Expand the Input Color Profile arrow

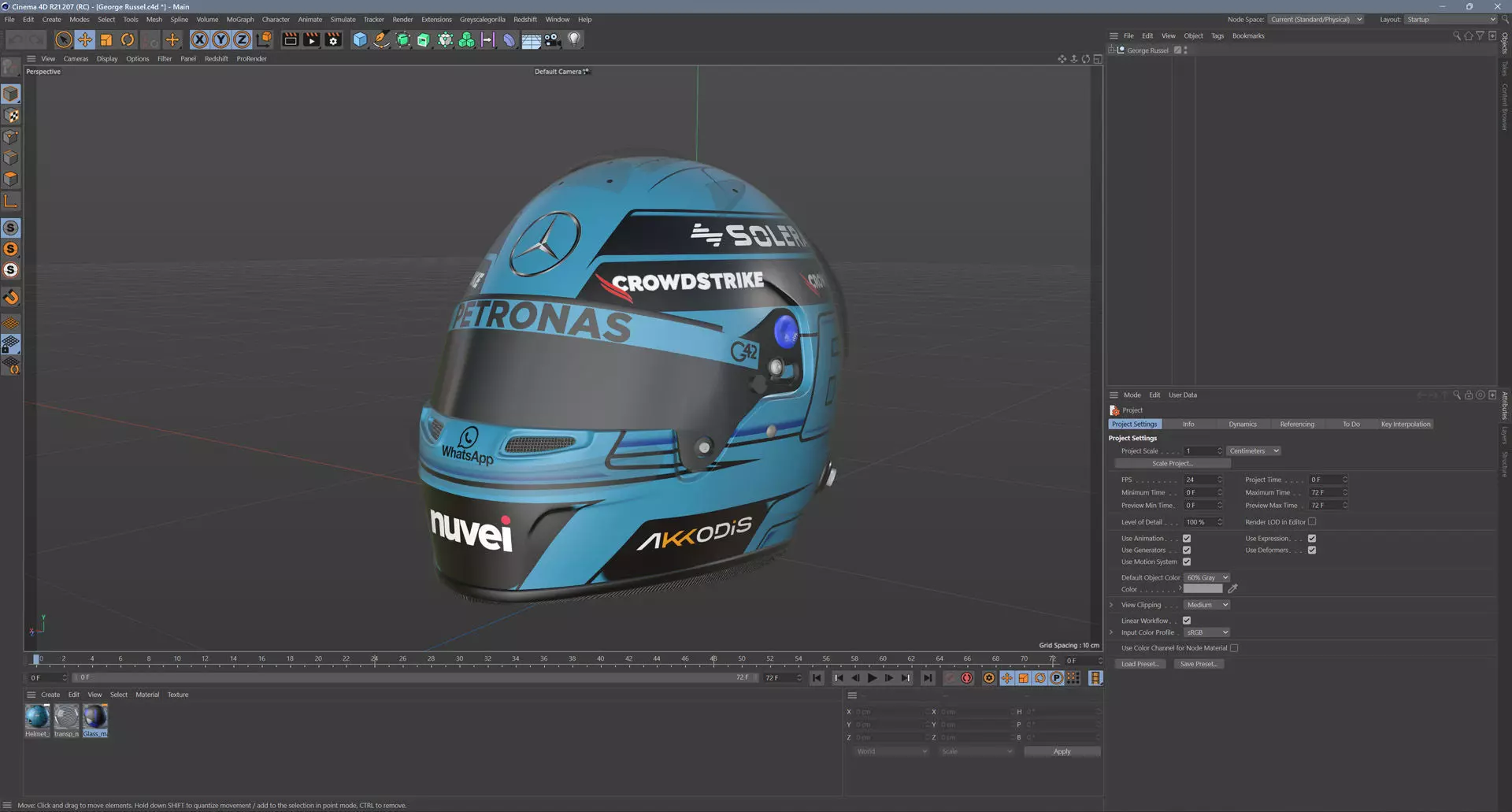[1112, 632]
